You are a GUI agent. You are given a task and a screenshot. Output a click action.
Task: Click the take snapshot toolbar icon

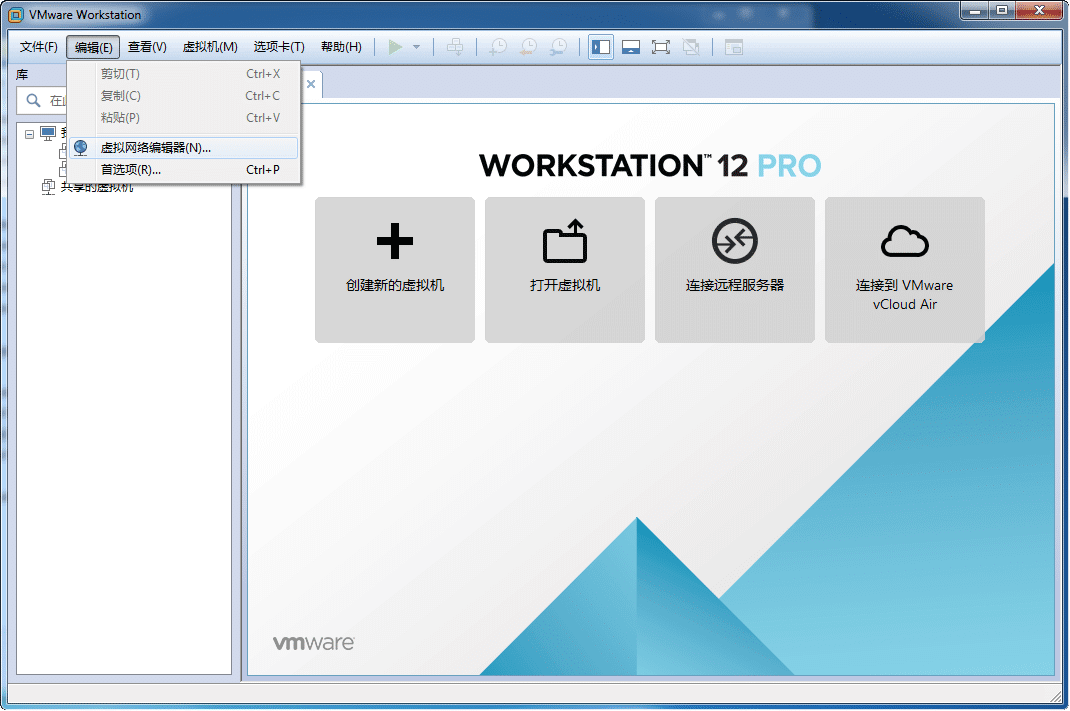coord(497,47)
